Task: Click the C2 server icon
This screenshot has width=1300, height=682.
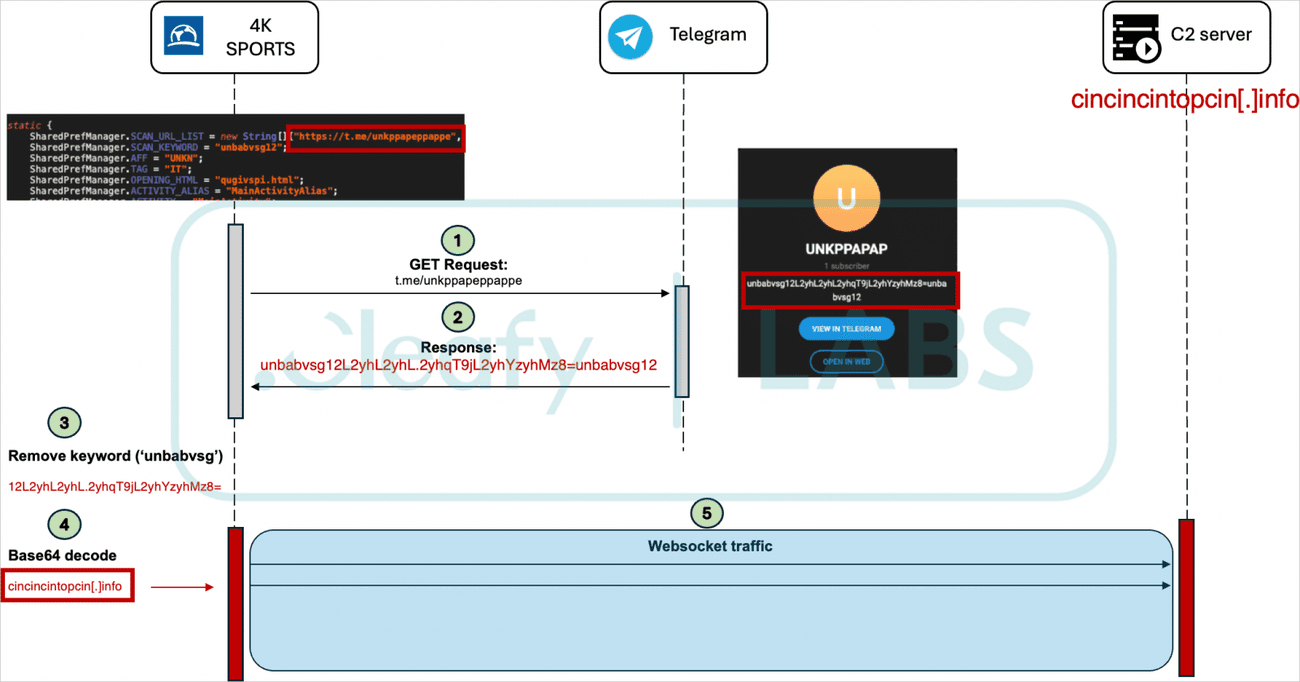Action: tap(1136, 40)
